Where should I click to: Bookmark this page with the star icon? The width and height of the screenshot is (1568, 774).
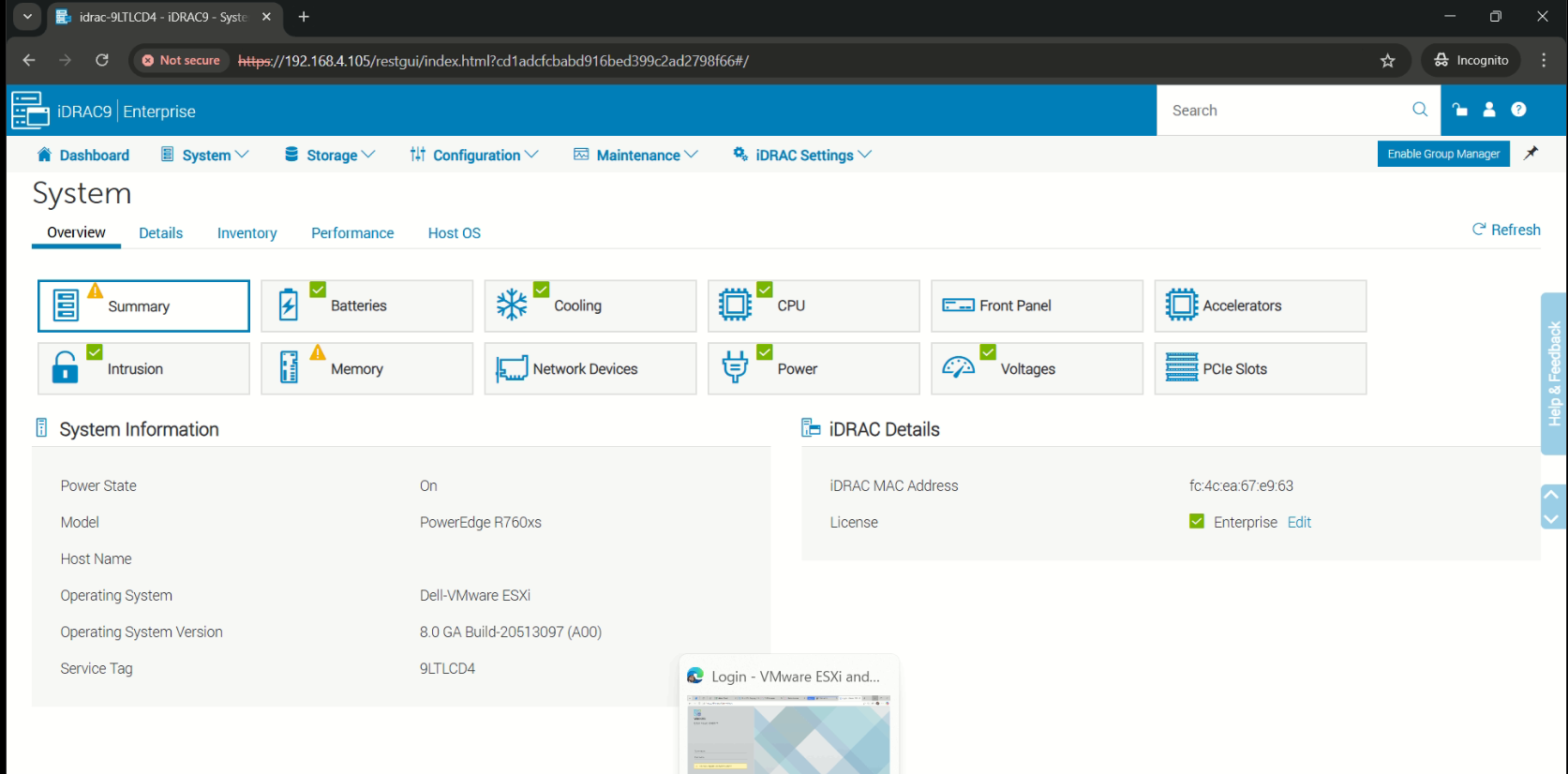(1387, 61)
